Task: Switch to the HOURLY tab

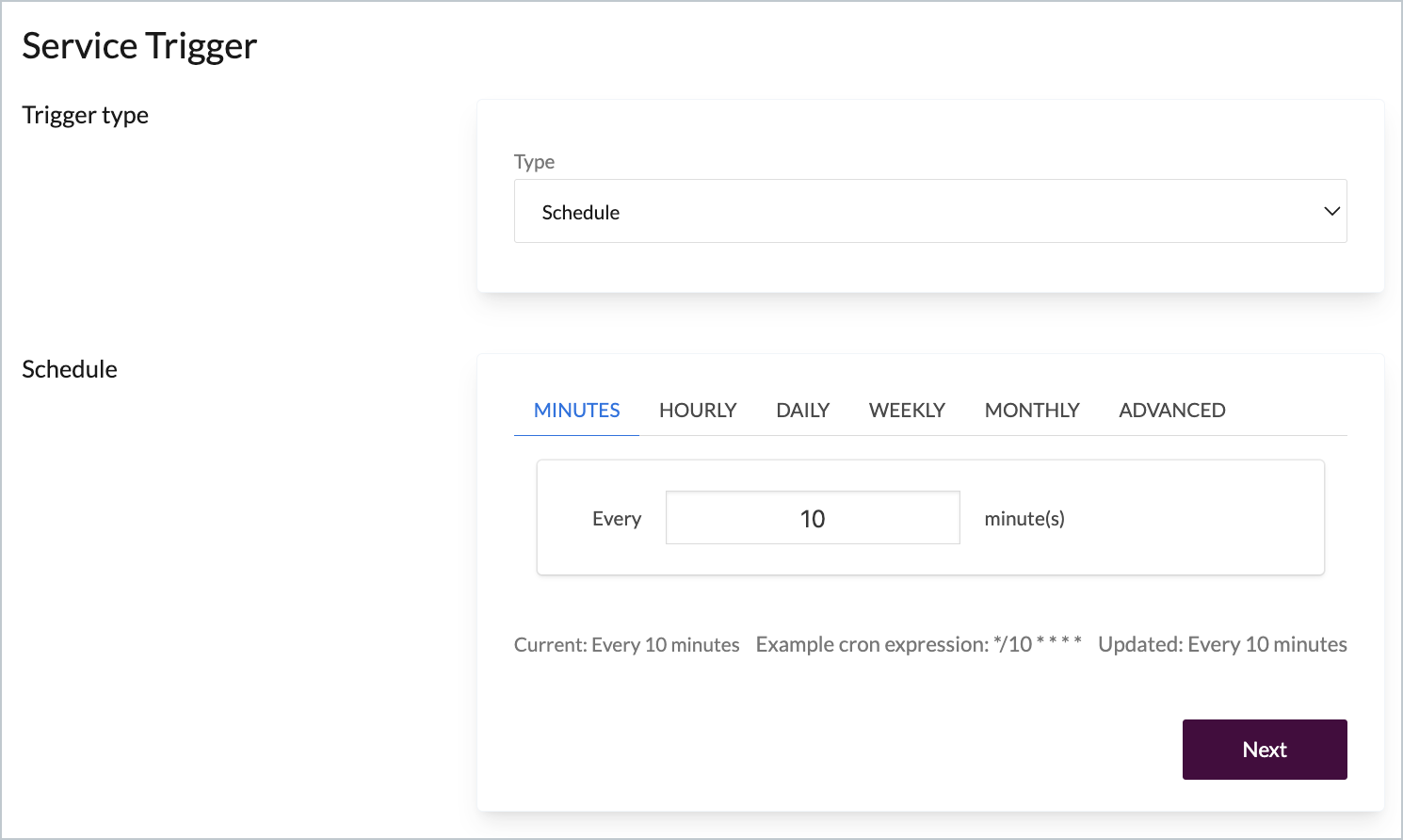Action: point(698,411)
